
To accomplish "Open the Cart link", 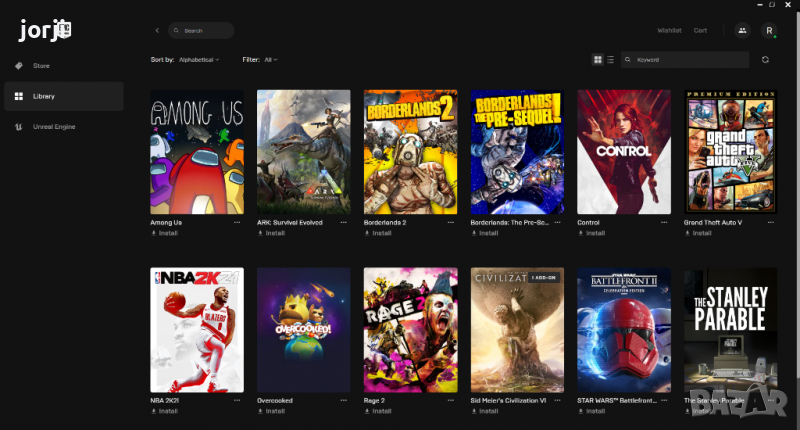I will tap(701, 31).
